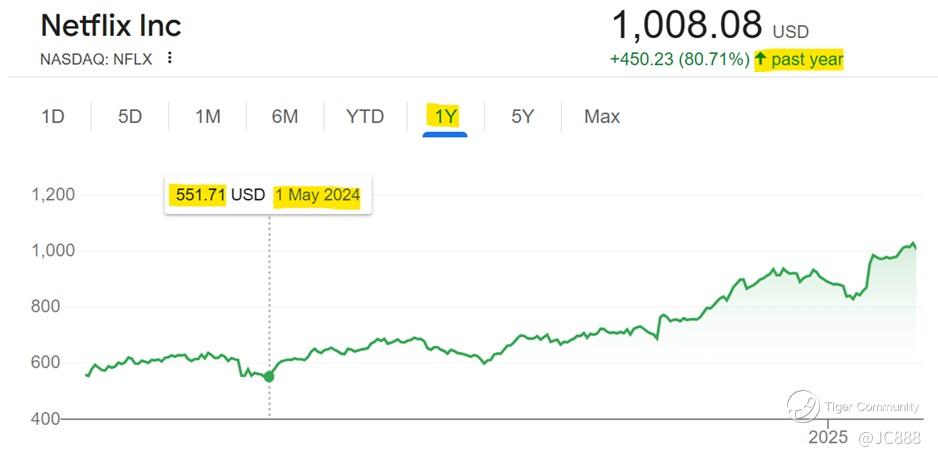Screen dimensions: 938x459
Task: Show the 5Y chart range
Action: (x=522, y=116)
